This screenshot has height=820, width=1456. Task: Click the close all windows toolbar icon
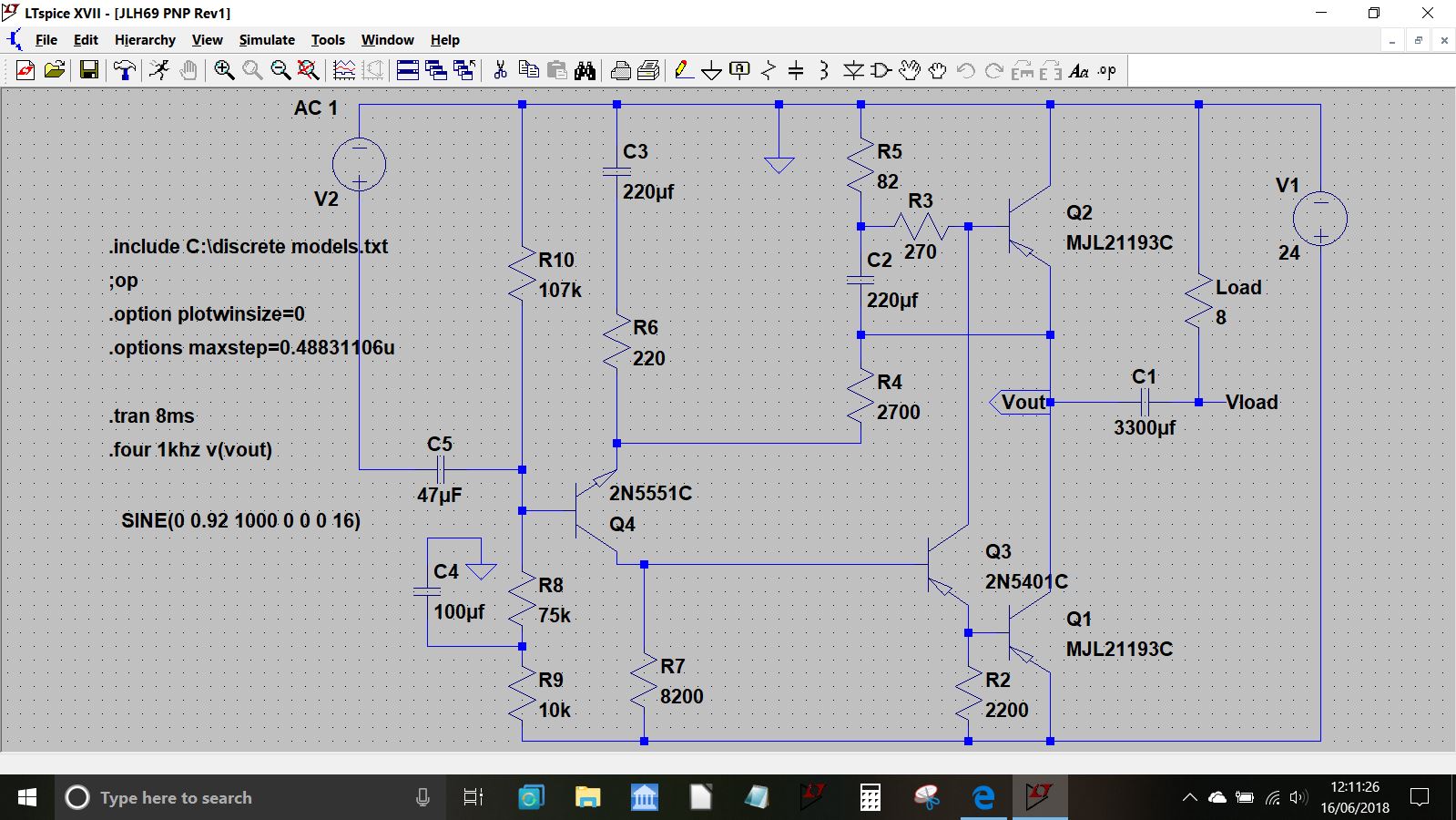point(464,70)
